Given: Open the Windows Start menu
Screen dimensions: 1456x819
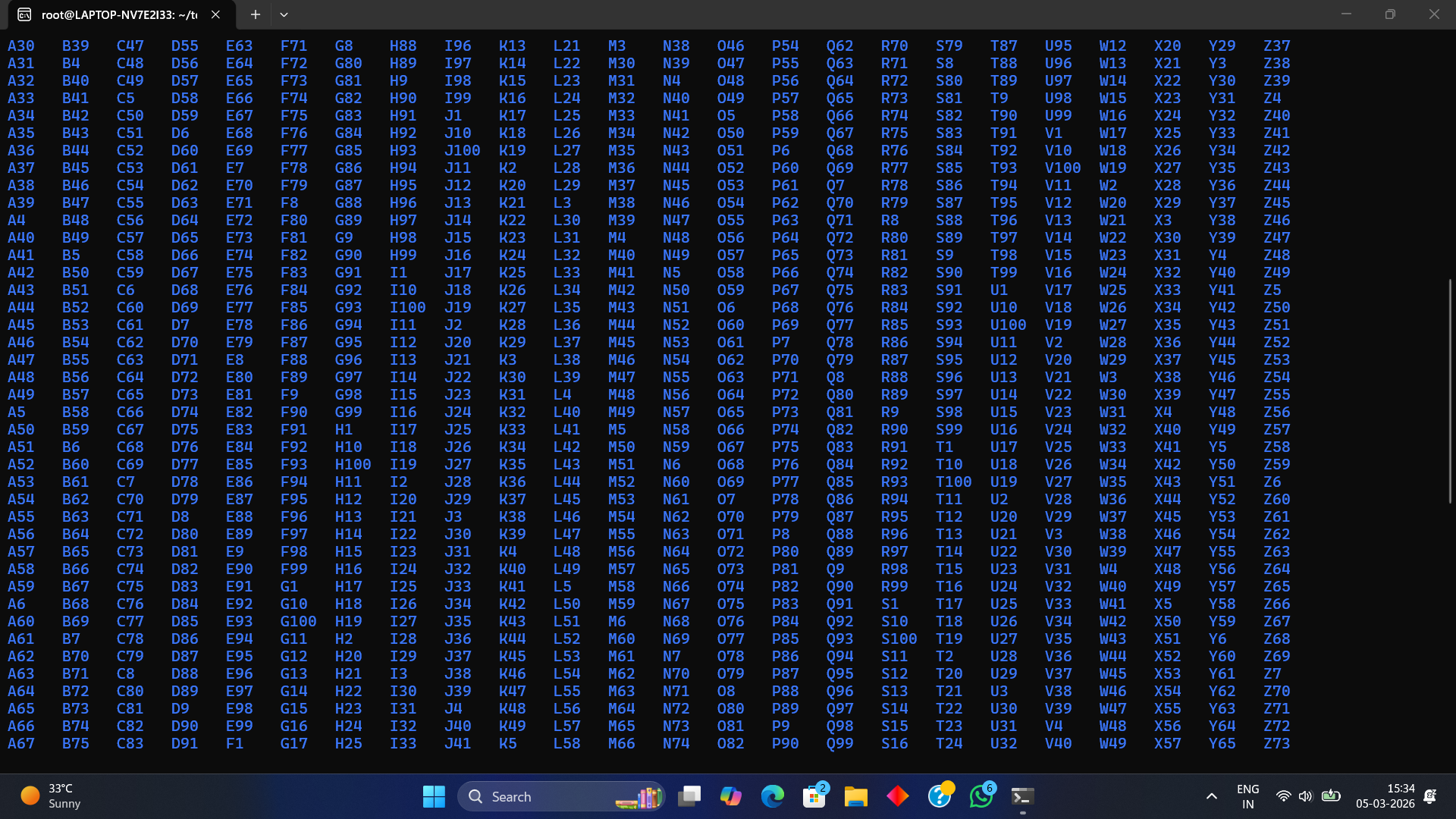Looking at the screenshot, I should [x=434, y=796].
